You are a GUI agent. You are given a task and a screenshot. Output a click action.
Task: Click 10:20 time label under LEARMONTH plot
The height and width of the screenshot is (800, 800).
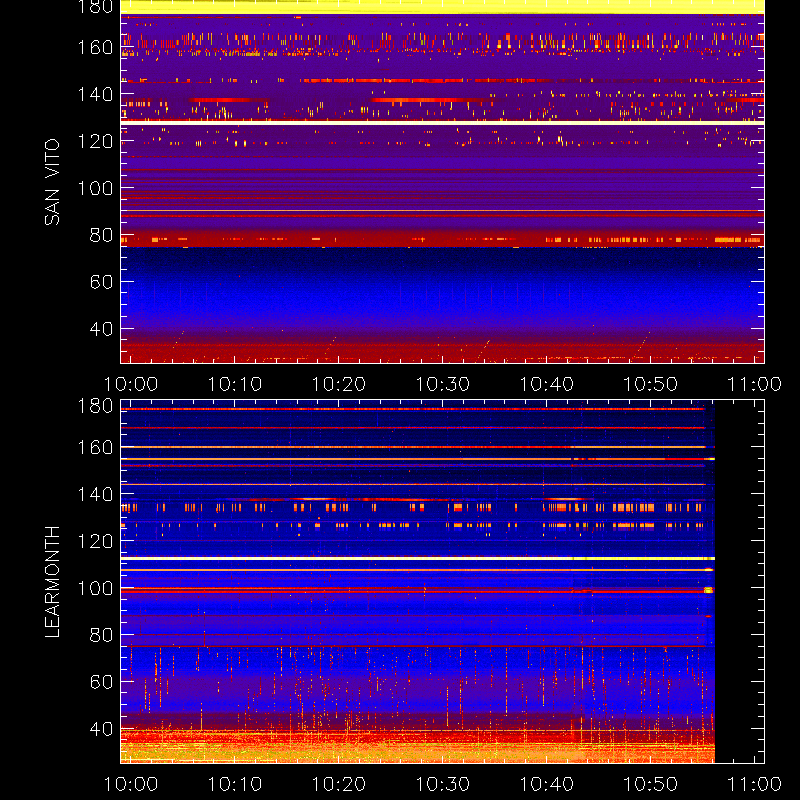point(339,784)
